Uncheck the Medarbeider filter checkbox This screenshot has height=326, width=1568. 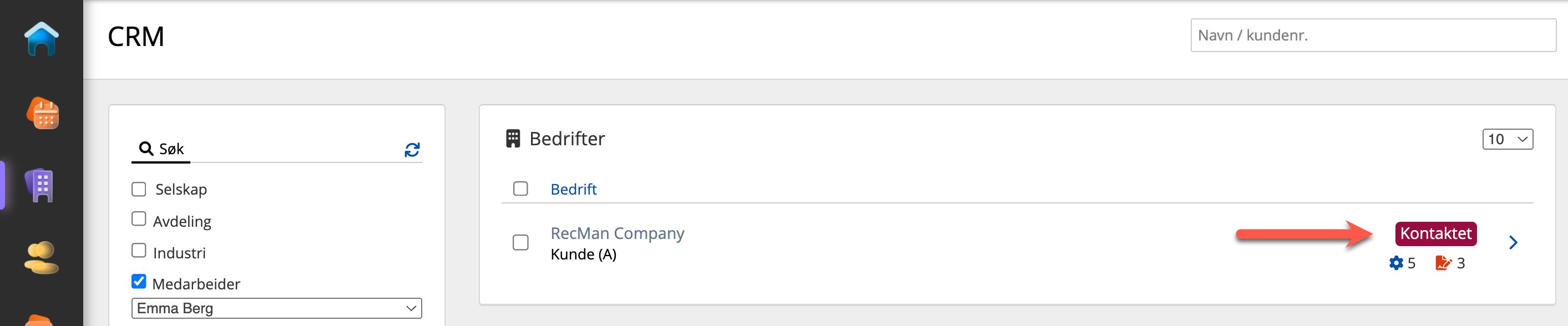[139, 282]
